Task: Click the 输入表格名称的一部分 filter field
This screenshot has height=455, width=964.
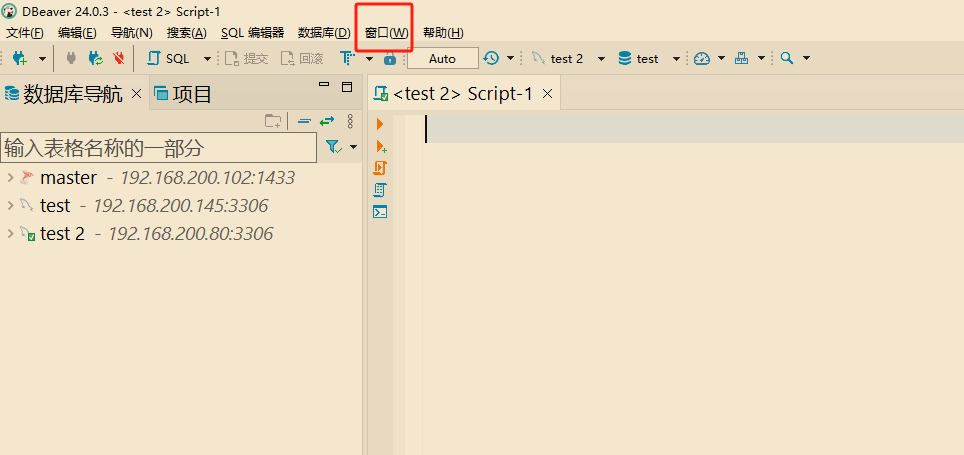Action: [159, 148]
